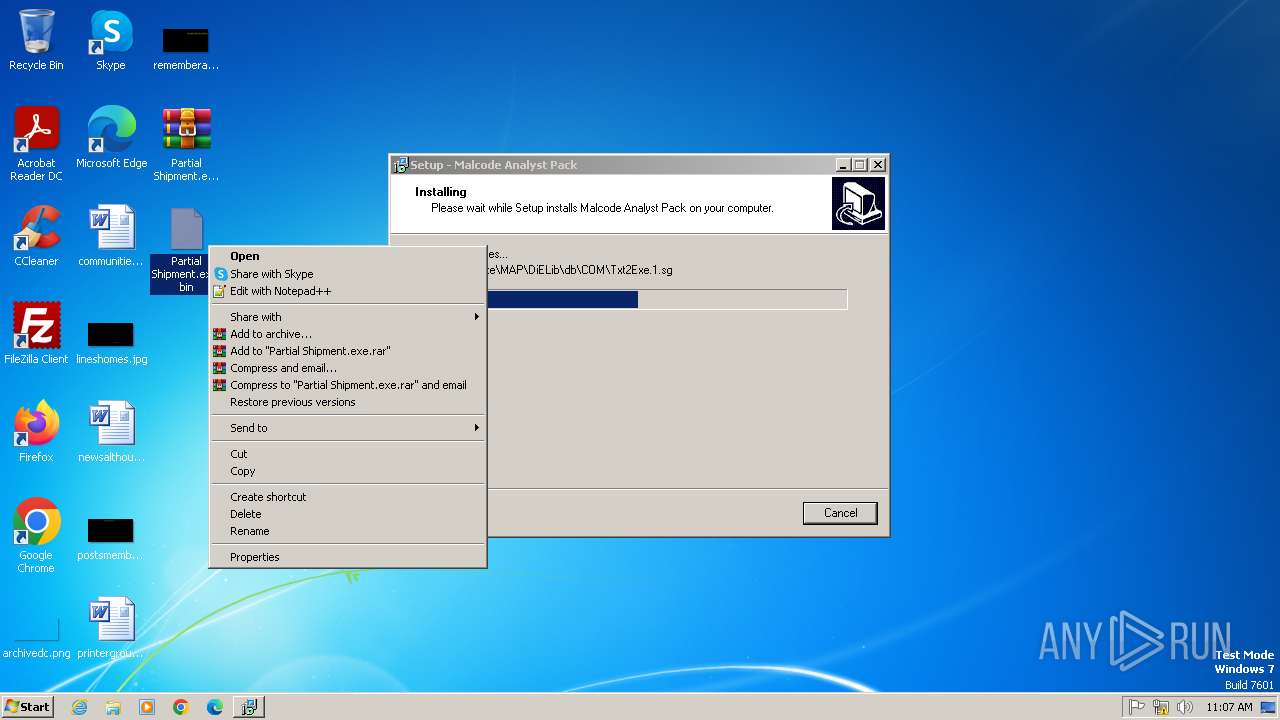This screenshot has width=1280, height=720.
Task: Launch Firefox from the desktop
Action: [36, 432]
